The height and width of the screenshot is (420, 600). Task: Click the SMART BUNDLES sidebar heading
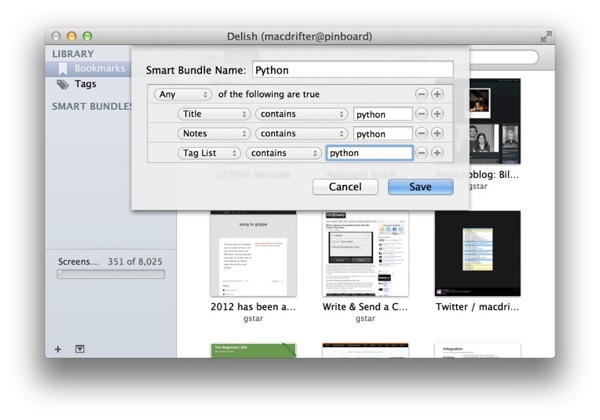click(x=92, y=106)
